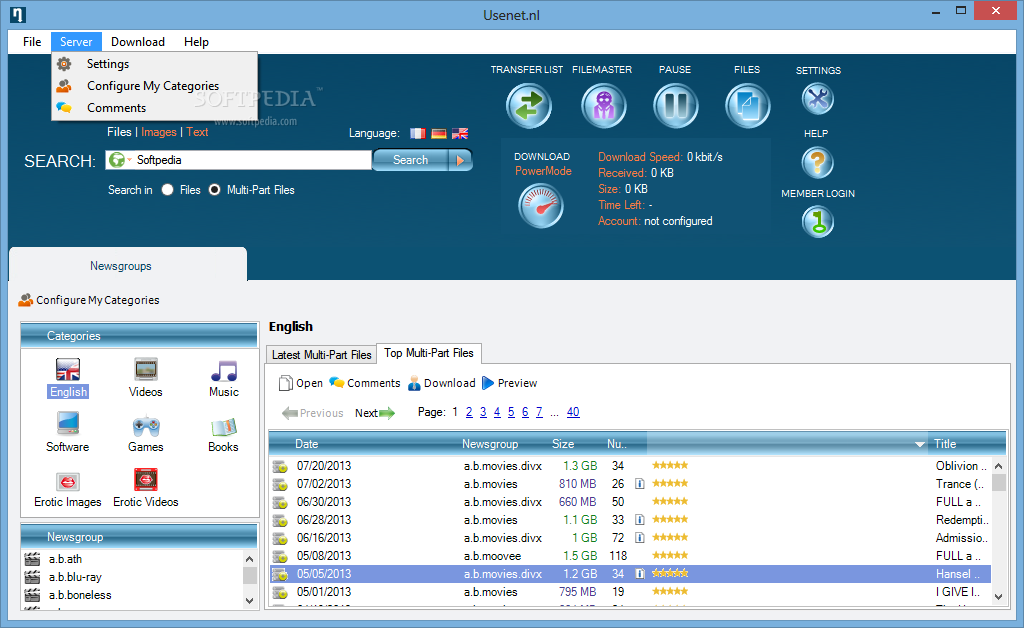Select the Newsgroups tab

click(x=128, y=265)
